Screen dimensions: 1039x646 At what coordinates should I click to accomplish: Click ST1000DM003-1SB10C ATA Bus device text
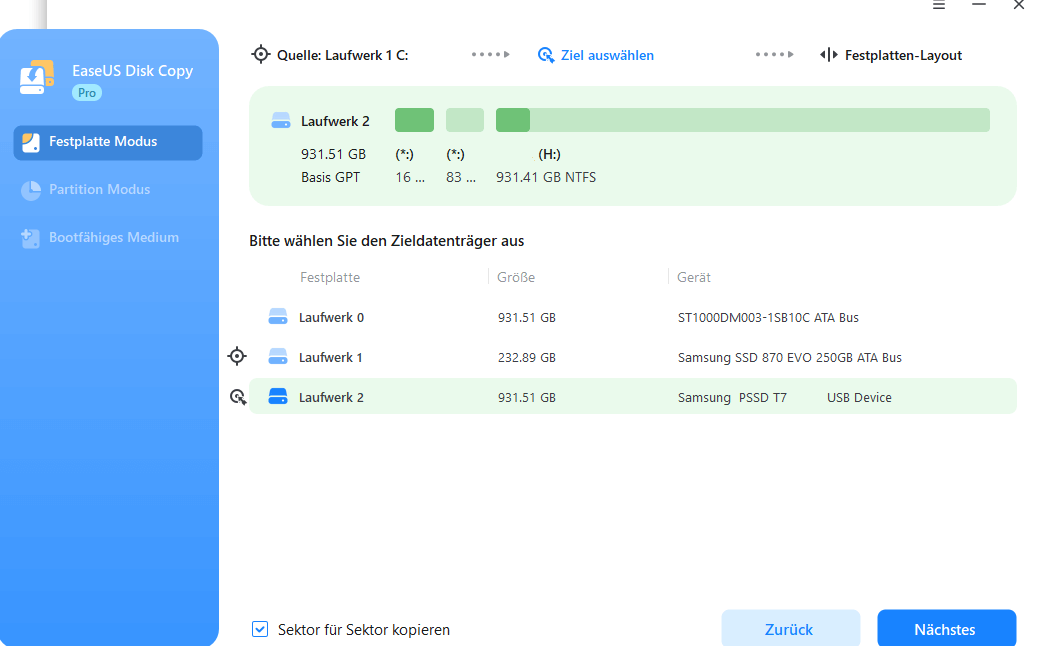pos(768,317)
